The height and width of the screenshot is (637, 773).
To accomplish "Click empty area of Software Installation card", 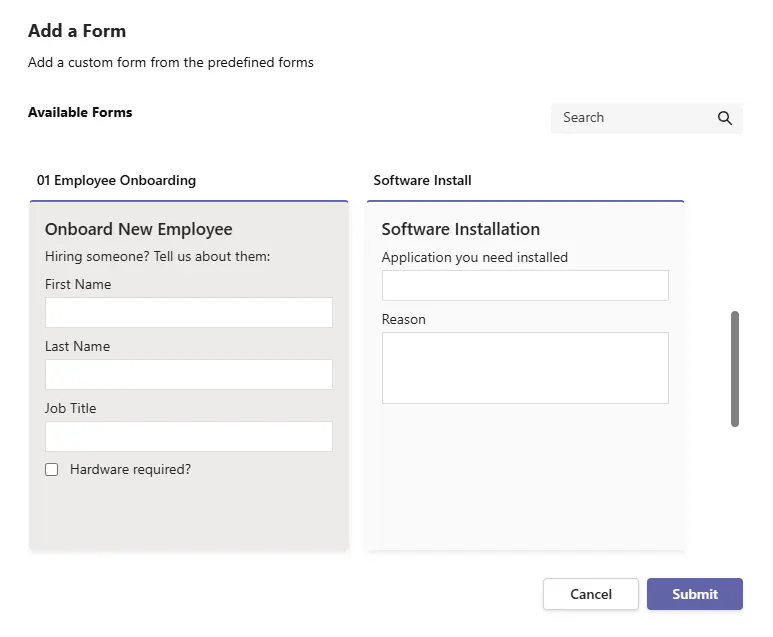I will coord(525,480).
